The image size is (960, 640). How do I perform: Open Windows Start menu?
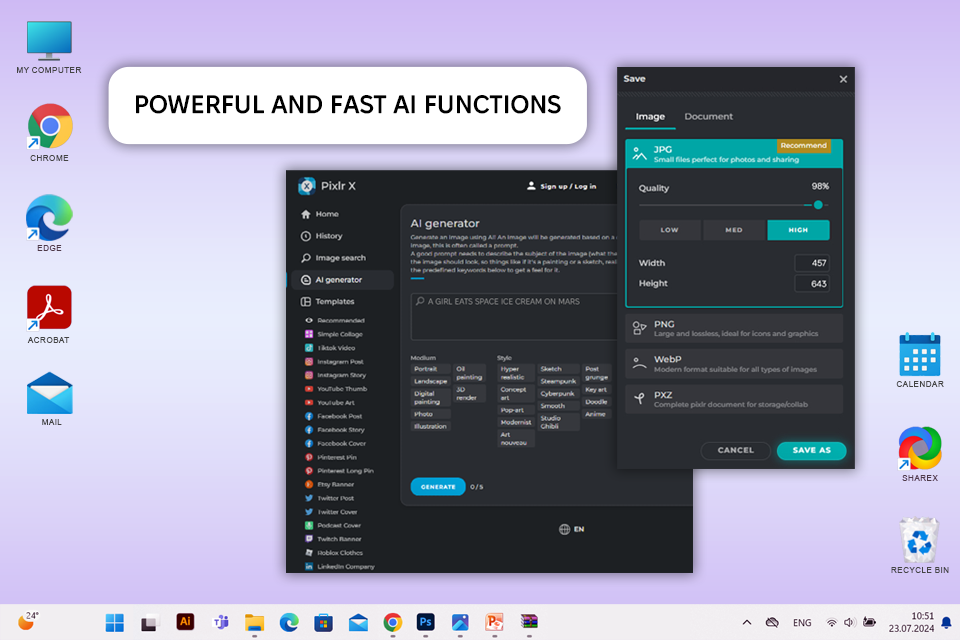click(114, 623)
